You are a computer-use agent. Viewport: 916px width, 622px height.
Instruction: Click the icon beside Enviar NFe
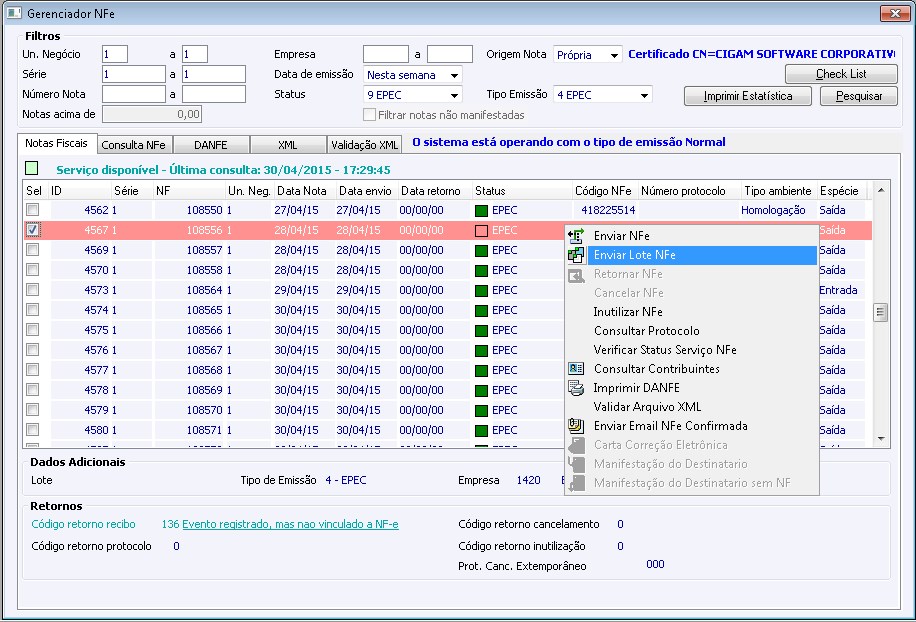(576, 236)
